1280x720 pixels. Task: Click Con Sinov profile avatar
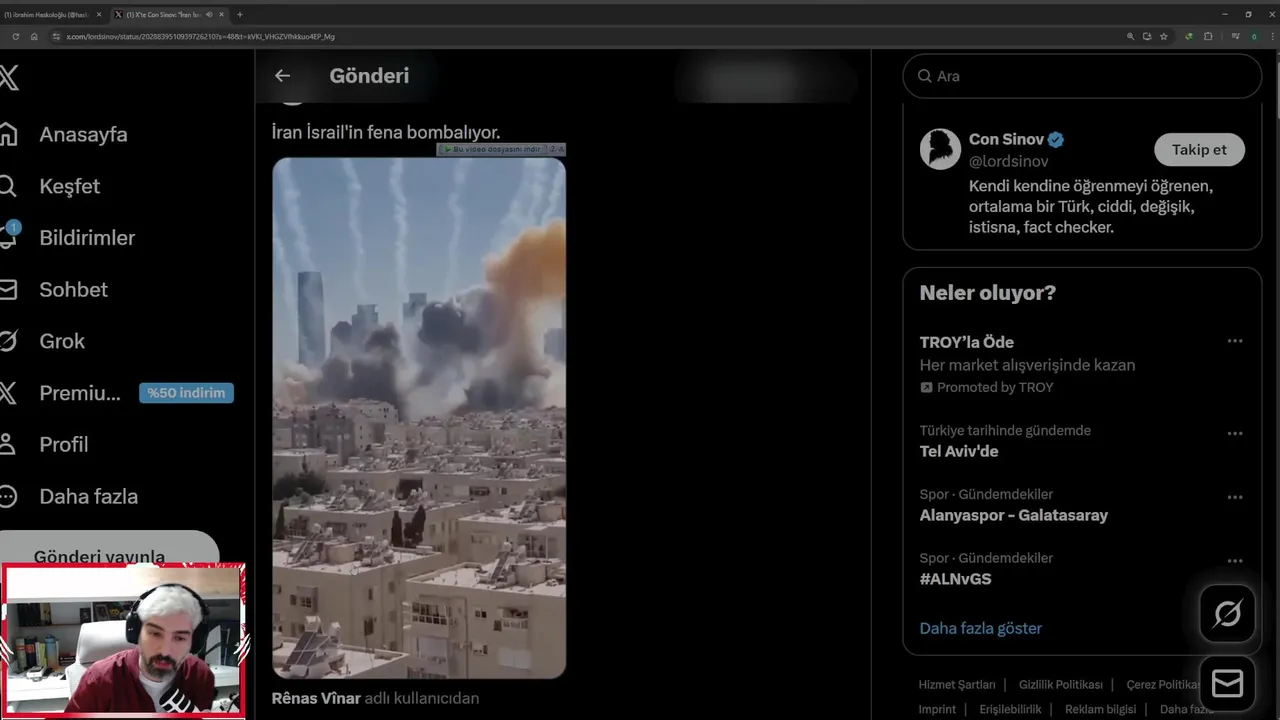940,149
